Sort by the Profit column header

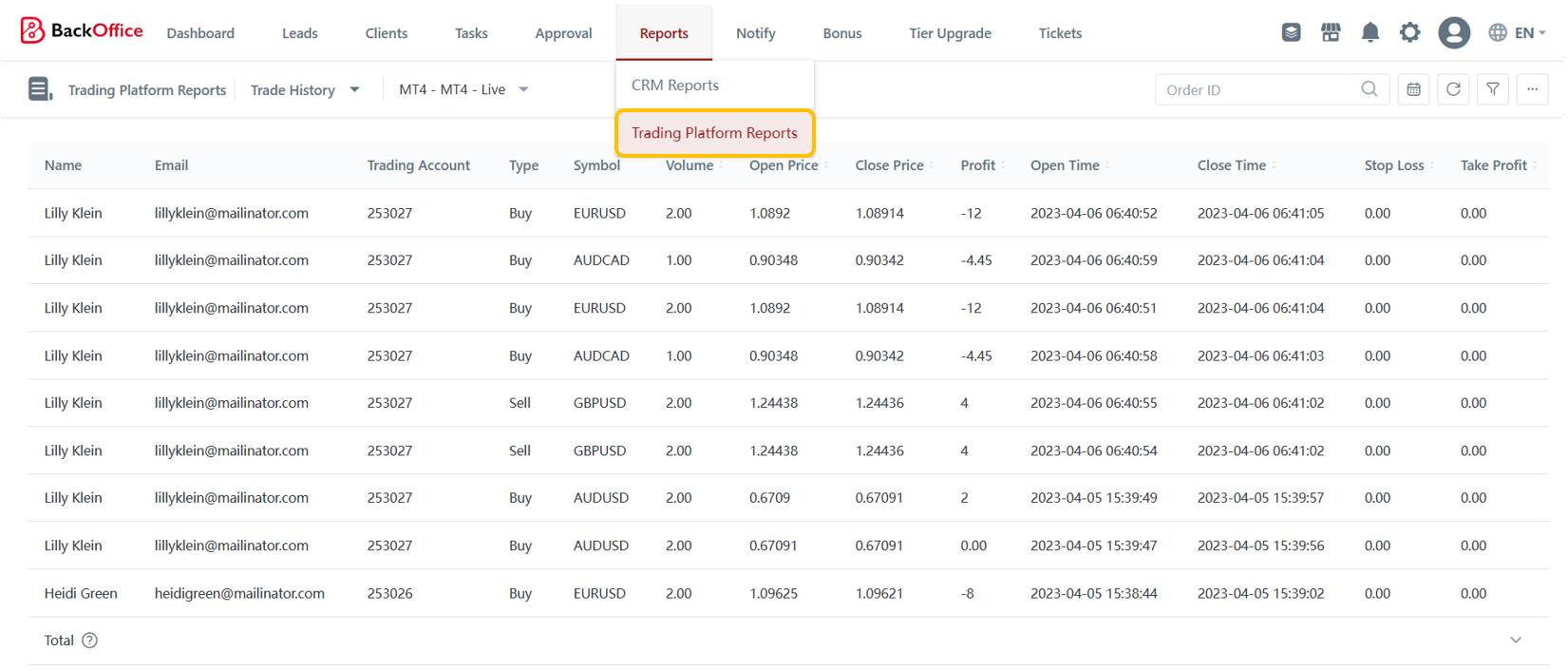pos(977,165)
